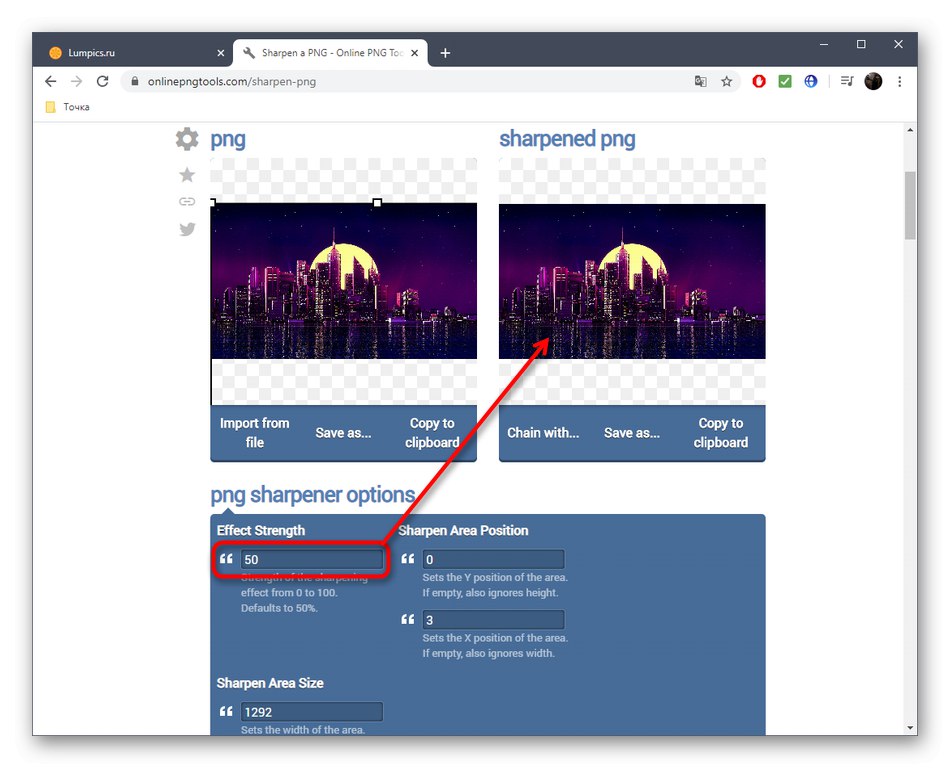
Task: Open the "Chain with..." options
Action: 543,433
